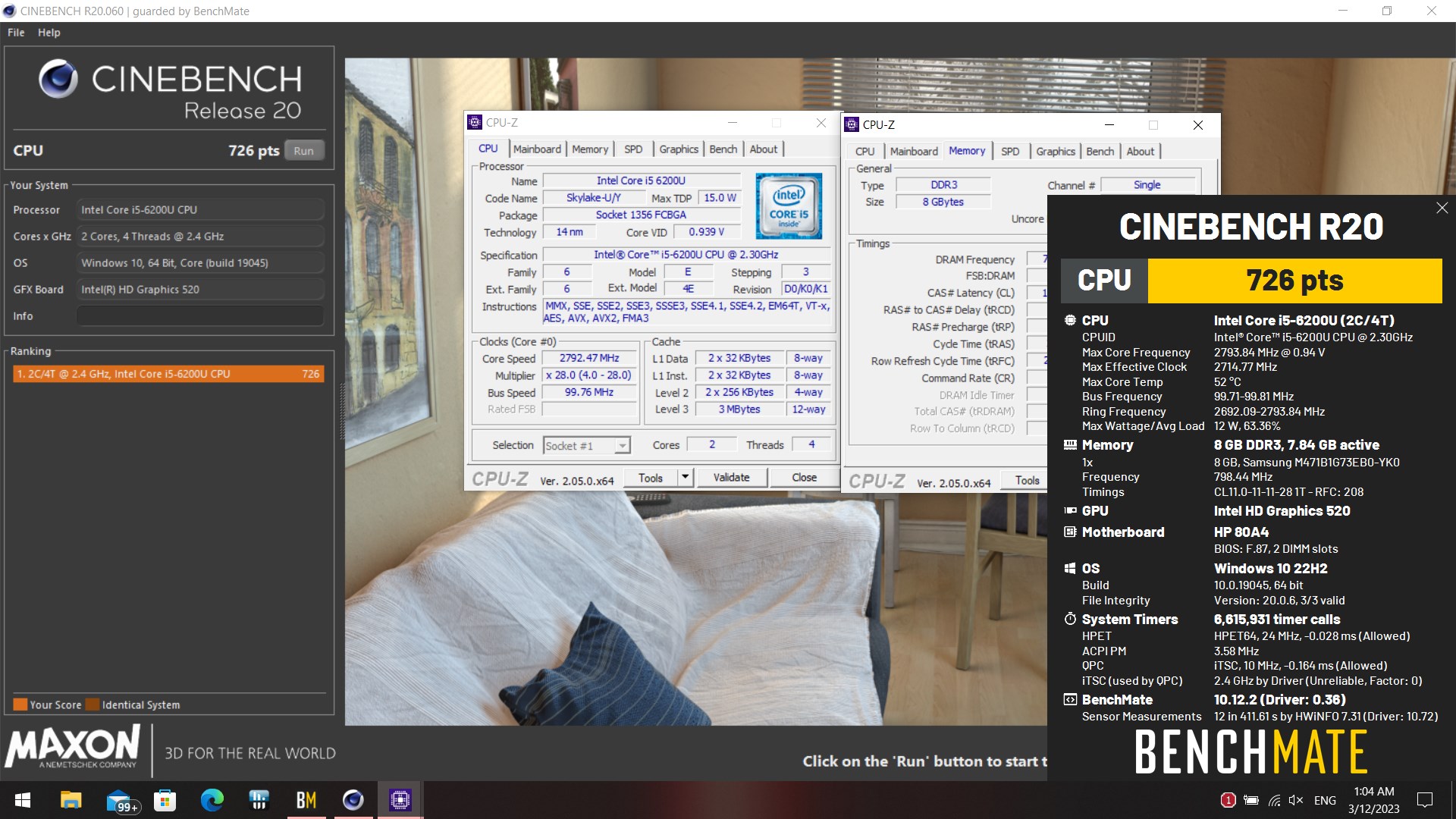Open BenchMate BM taskbar icon
This screenshot has height=819, width=1456.
306,800
